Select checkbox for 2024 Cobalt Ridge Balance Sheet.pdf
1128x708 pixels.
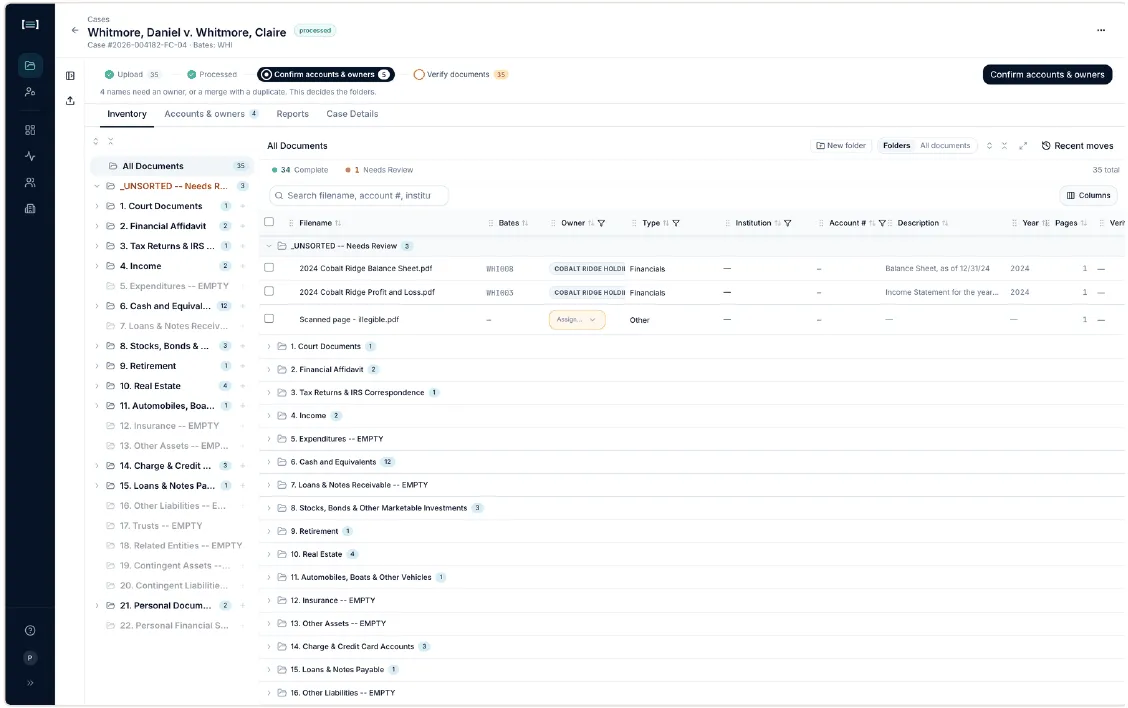pyautogui.click(x=269, y=268)
